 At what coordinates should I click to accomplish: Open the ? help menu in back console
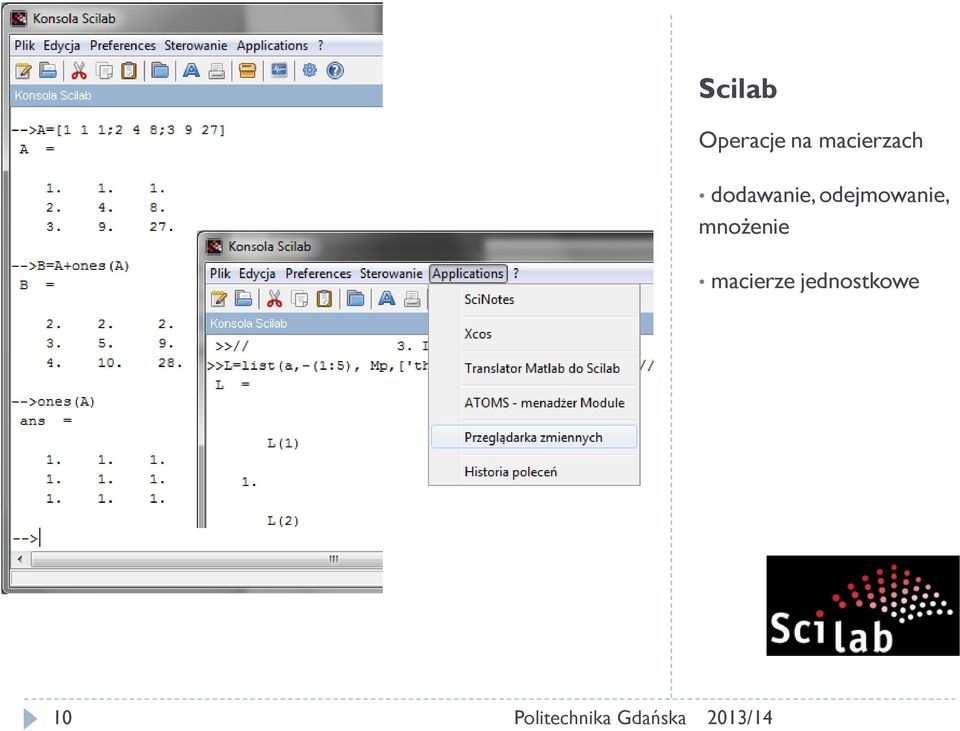click(320, 45)
